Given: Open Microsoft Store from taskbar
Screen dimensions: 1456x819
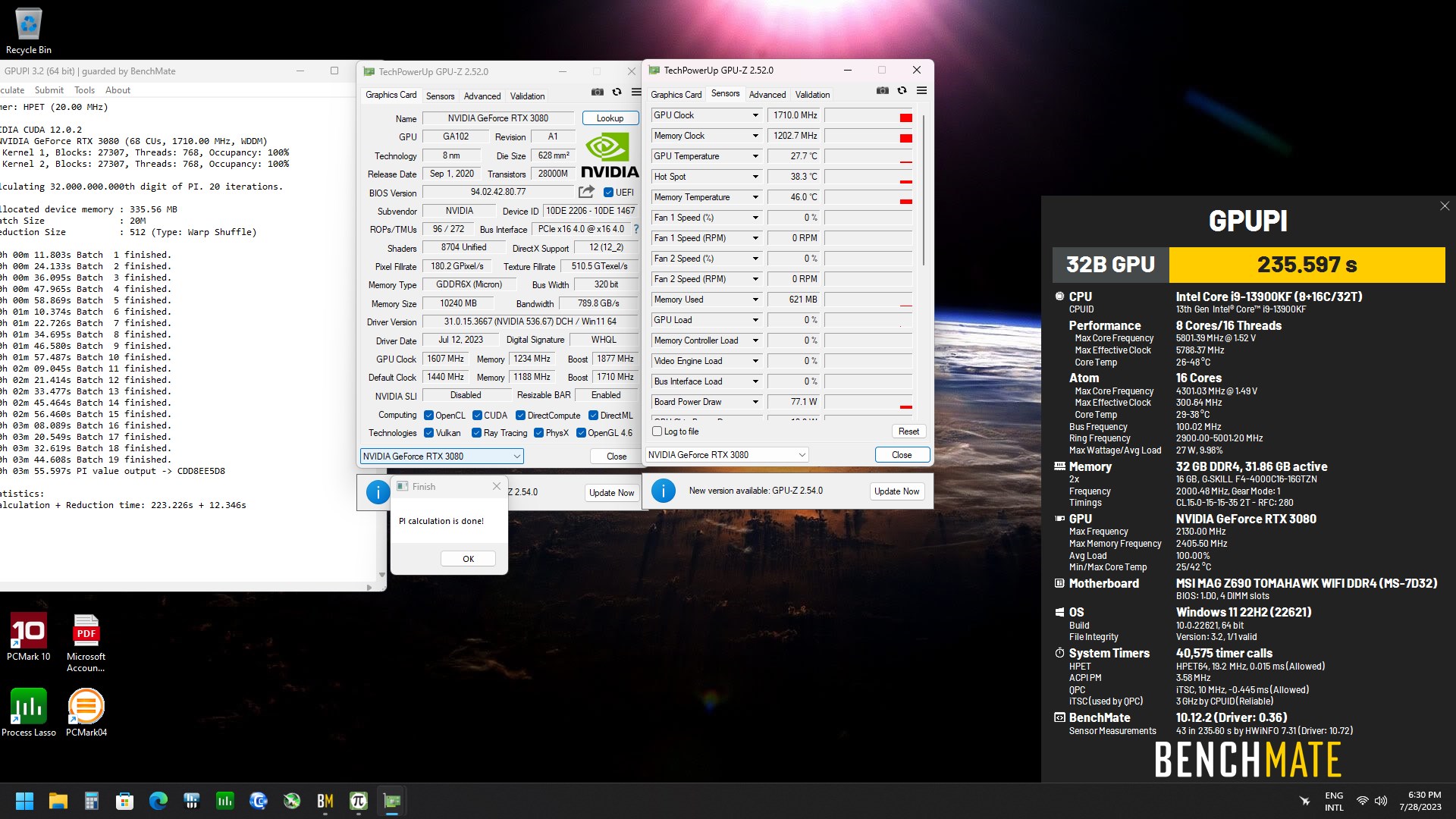Looking at the screenshot, I should click(x=125, y=801).
